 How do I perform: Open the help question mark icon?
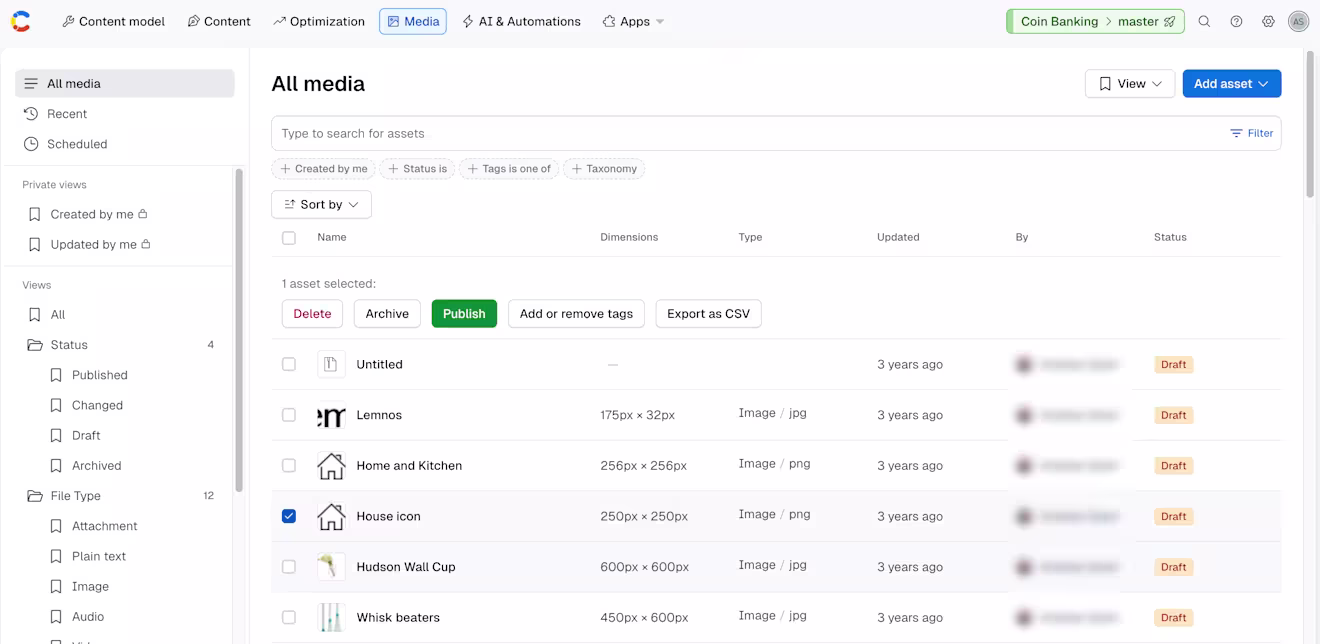[x=1236, y=21]
